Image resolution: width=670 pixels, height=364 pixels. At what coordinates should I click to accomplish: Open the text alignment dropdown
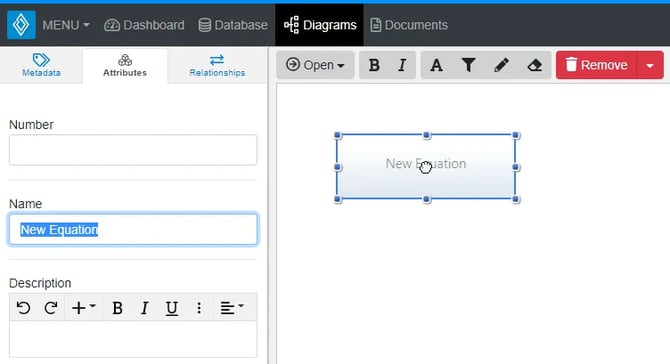[x=232, y=308]
